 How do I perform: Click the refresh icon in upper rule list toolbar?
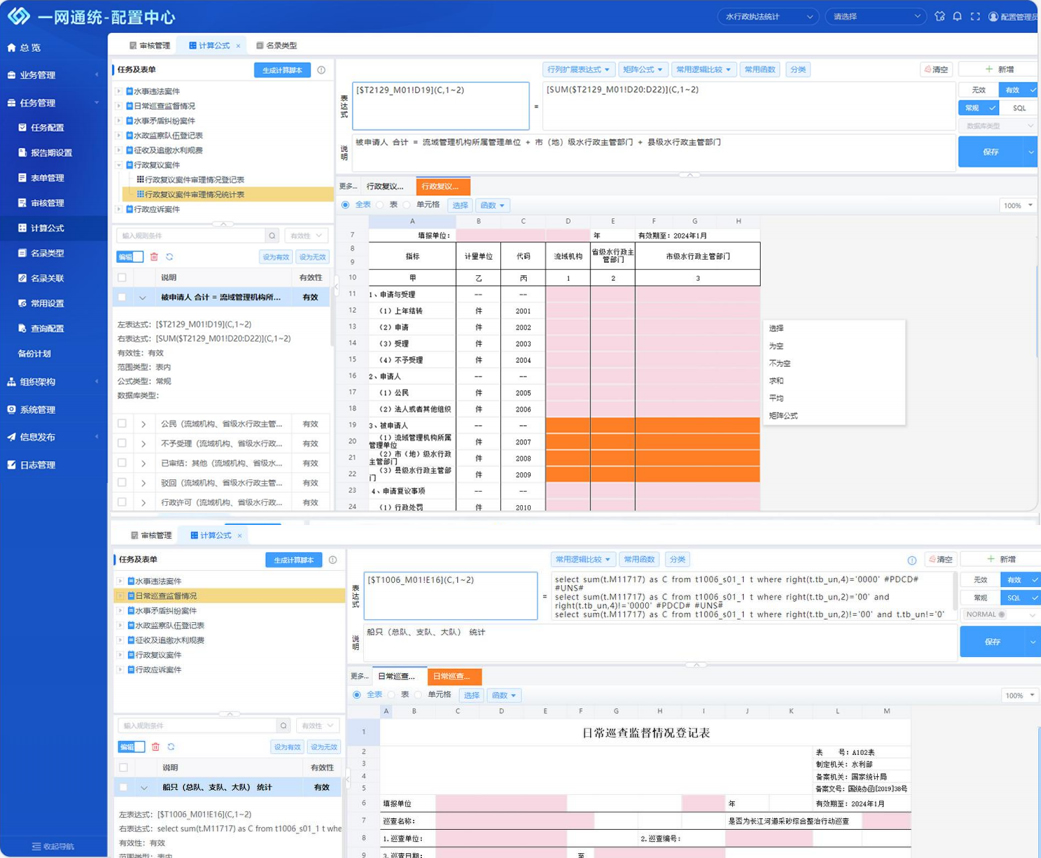[170, 257]
